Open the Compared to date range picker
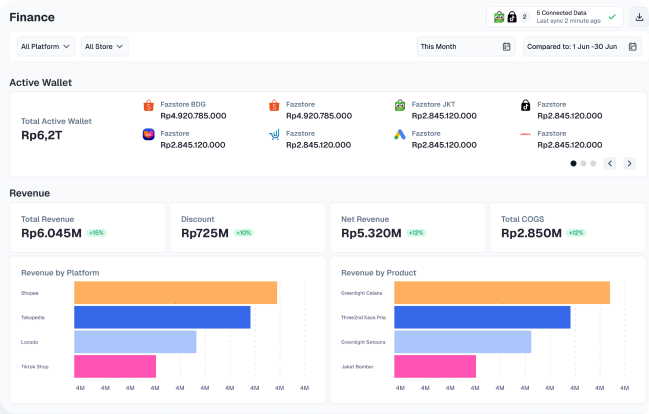This screenshot has height=414, width=649. click(581, 46)
